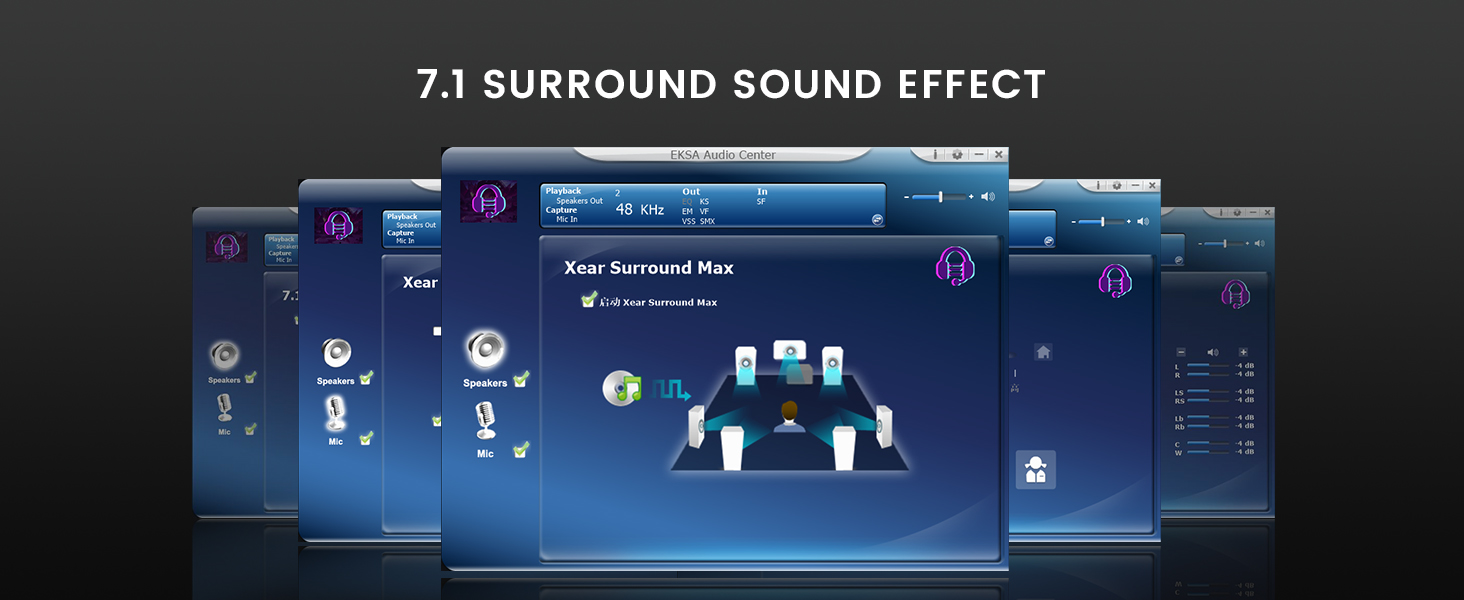Screen dimensions: 1464x600
Task: Click the headset logo at top-left of front window
Action: 488,201
